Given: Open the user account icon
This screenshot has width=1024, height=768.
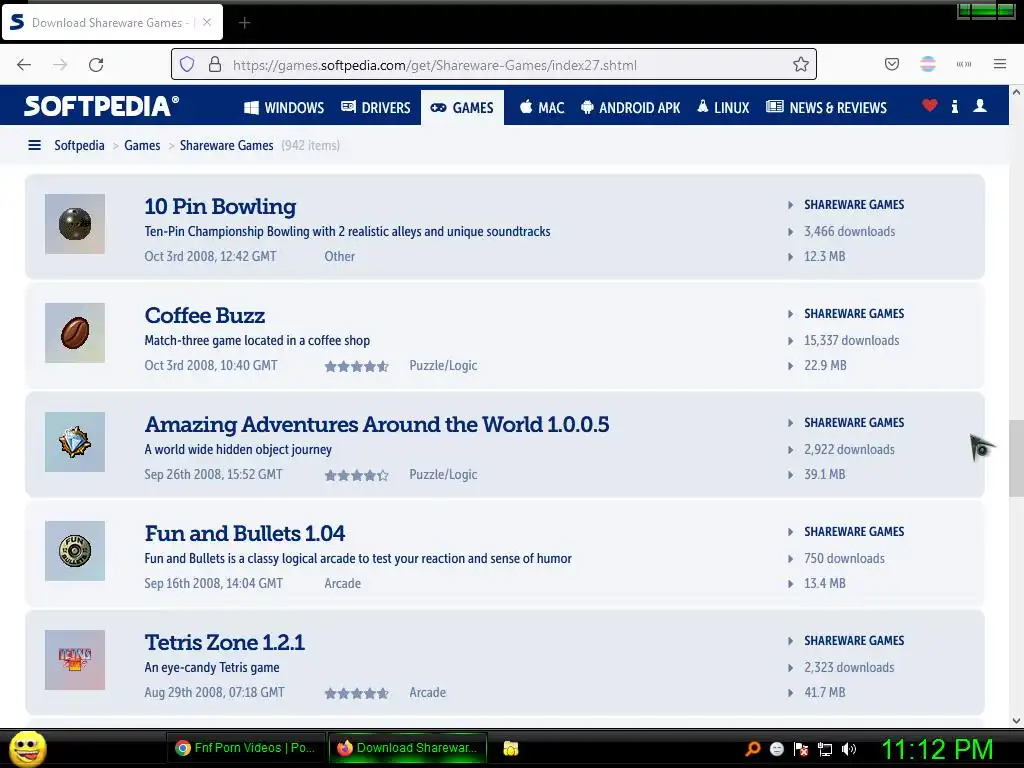Looking at the screenshot, I should [x=980, y=105].
